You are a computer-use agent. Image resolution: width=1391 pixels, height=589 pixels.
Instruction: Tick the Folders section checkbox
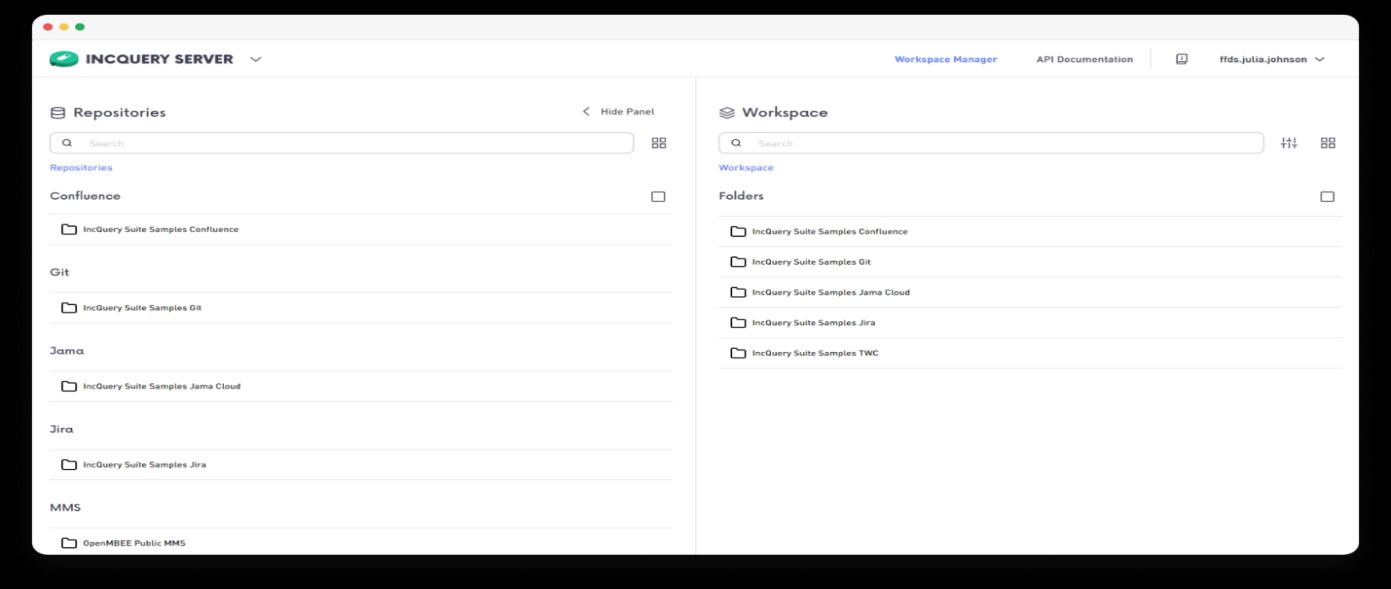click(x=1327, y=197)
